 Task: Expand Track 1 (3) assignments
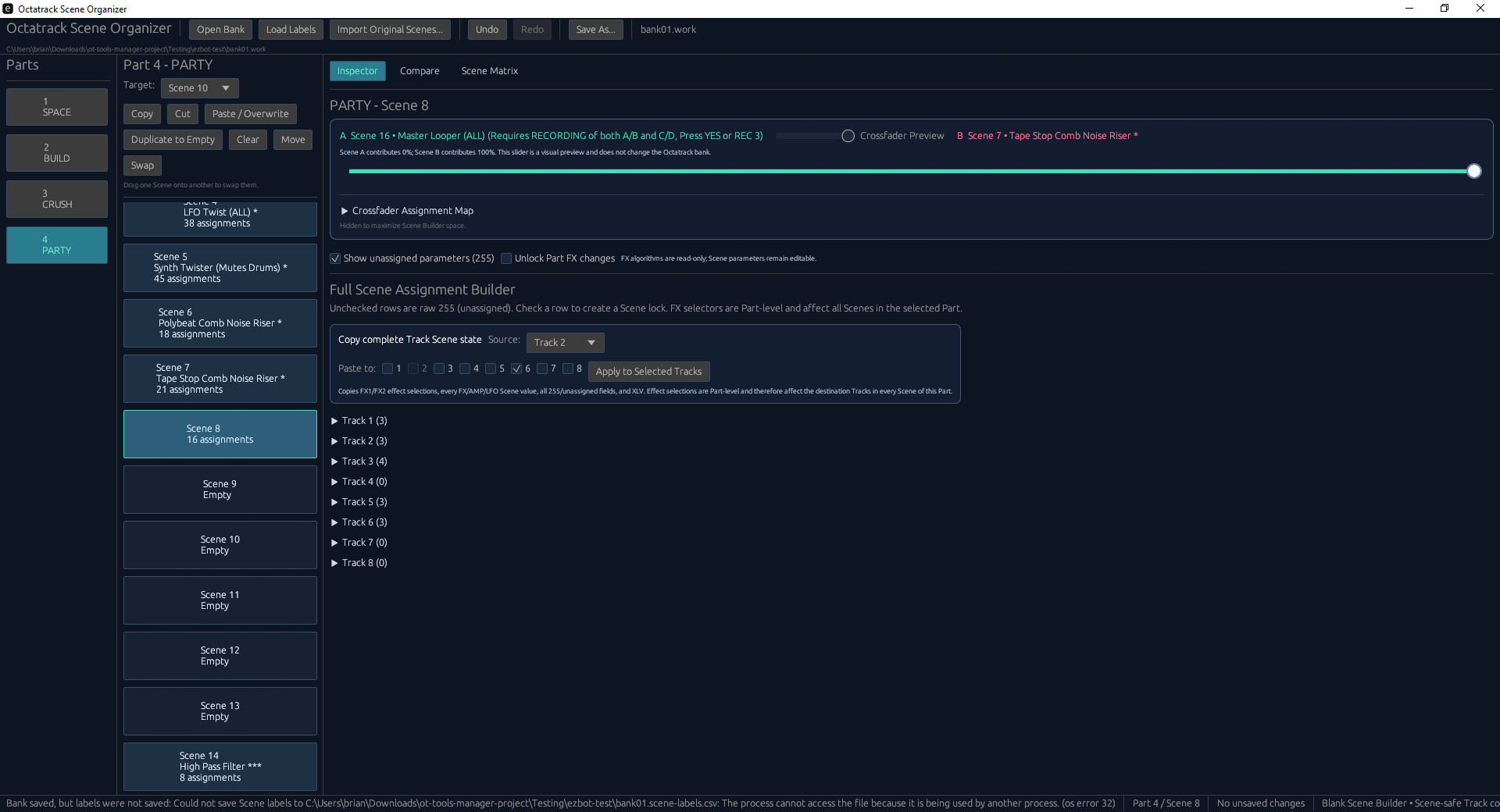click(359, 421)
